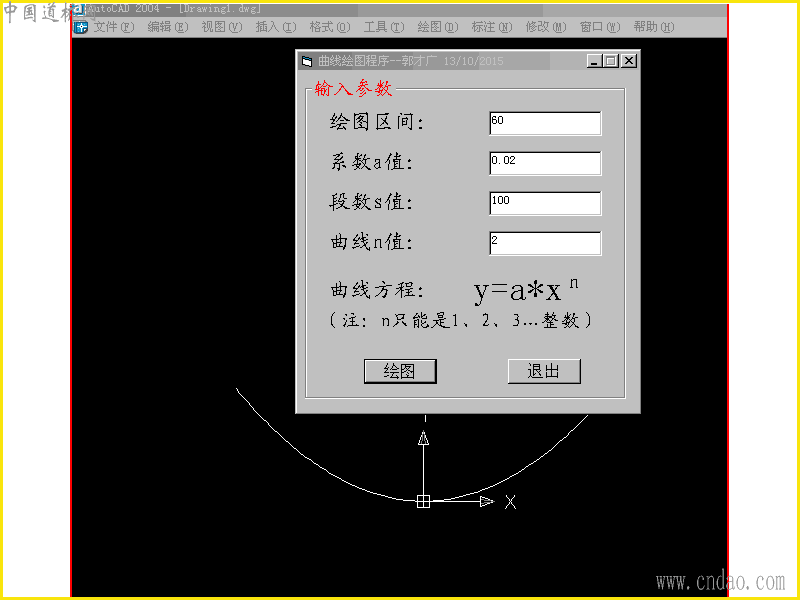
Task: Close the 曲线绘图程序 dialog
Action: click(630, 61)
